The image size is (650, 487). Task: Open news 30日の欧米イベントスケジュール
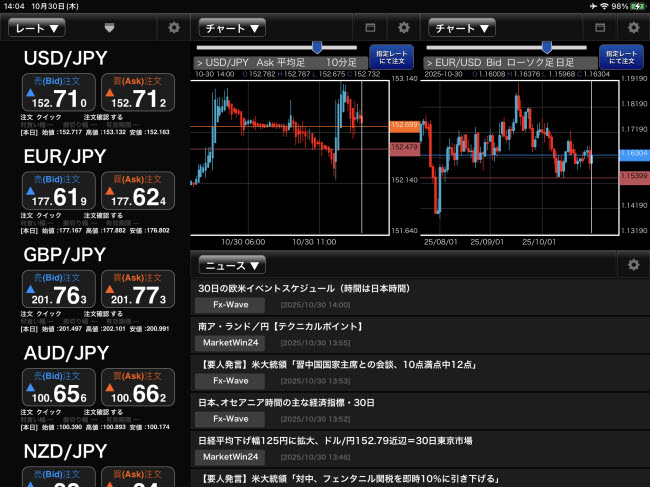420,297
